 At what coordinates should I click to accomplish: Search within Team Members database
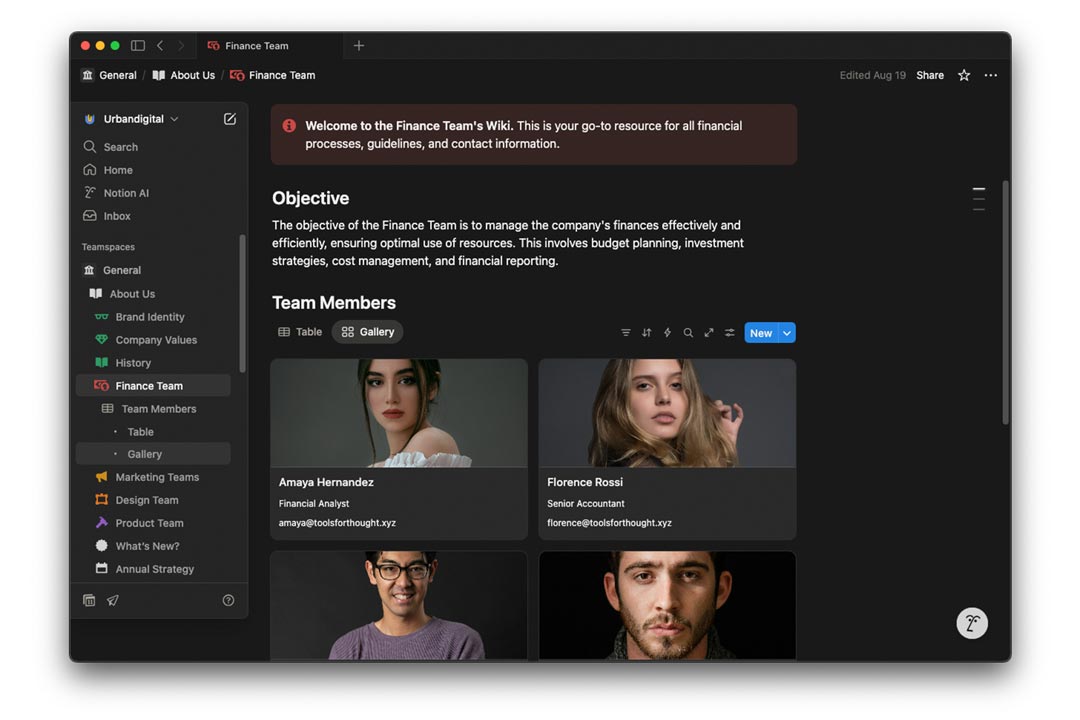point(688,333)
